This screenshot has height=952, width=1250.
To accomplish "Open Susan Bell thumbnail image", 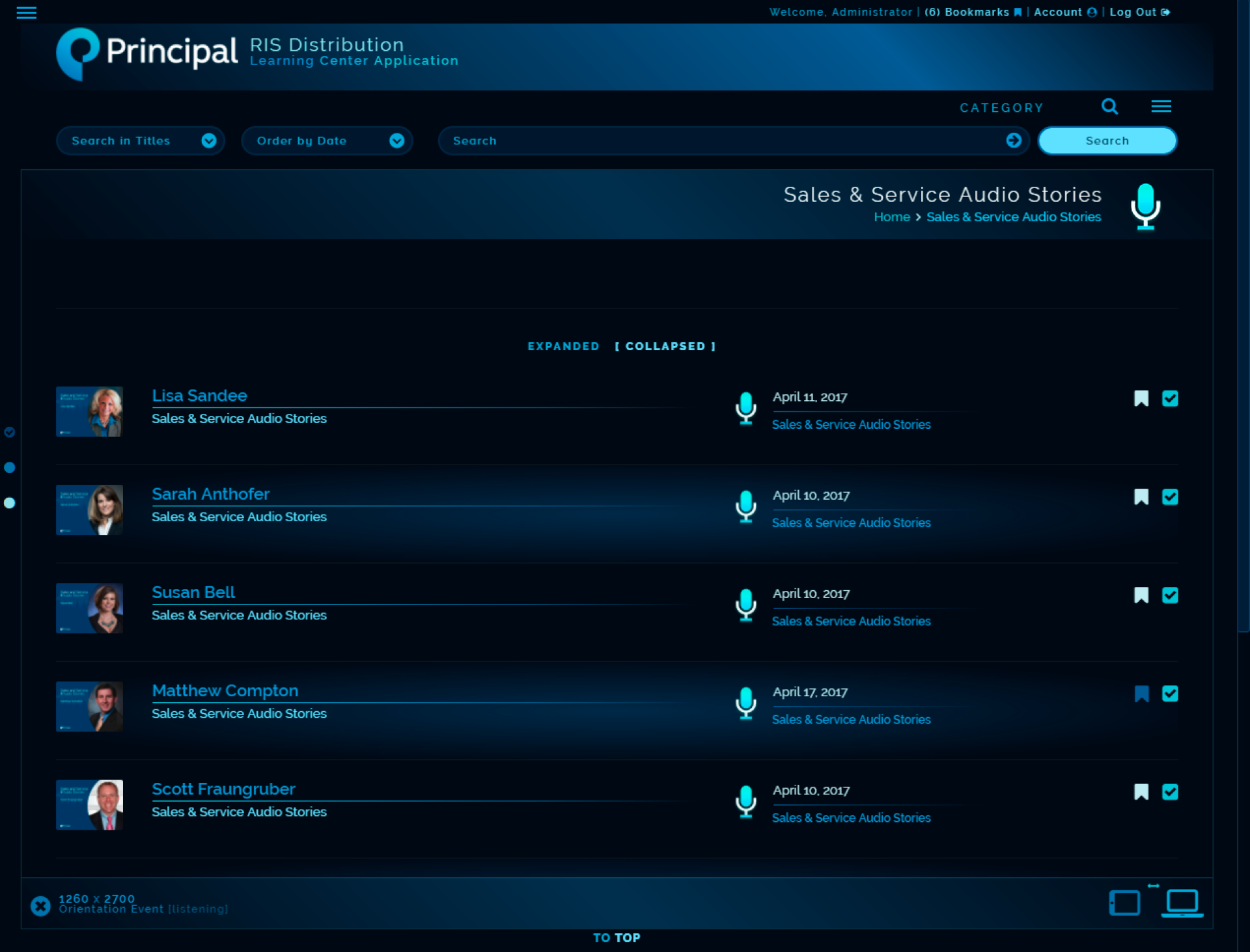I will 89,608.
